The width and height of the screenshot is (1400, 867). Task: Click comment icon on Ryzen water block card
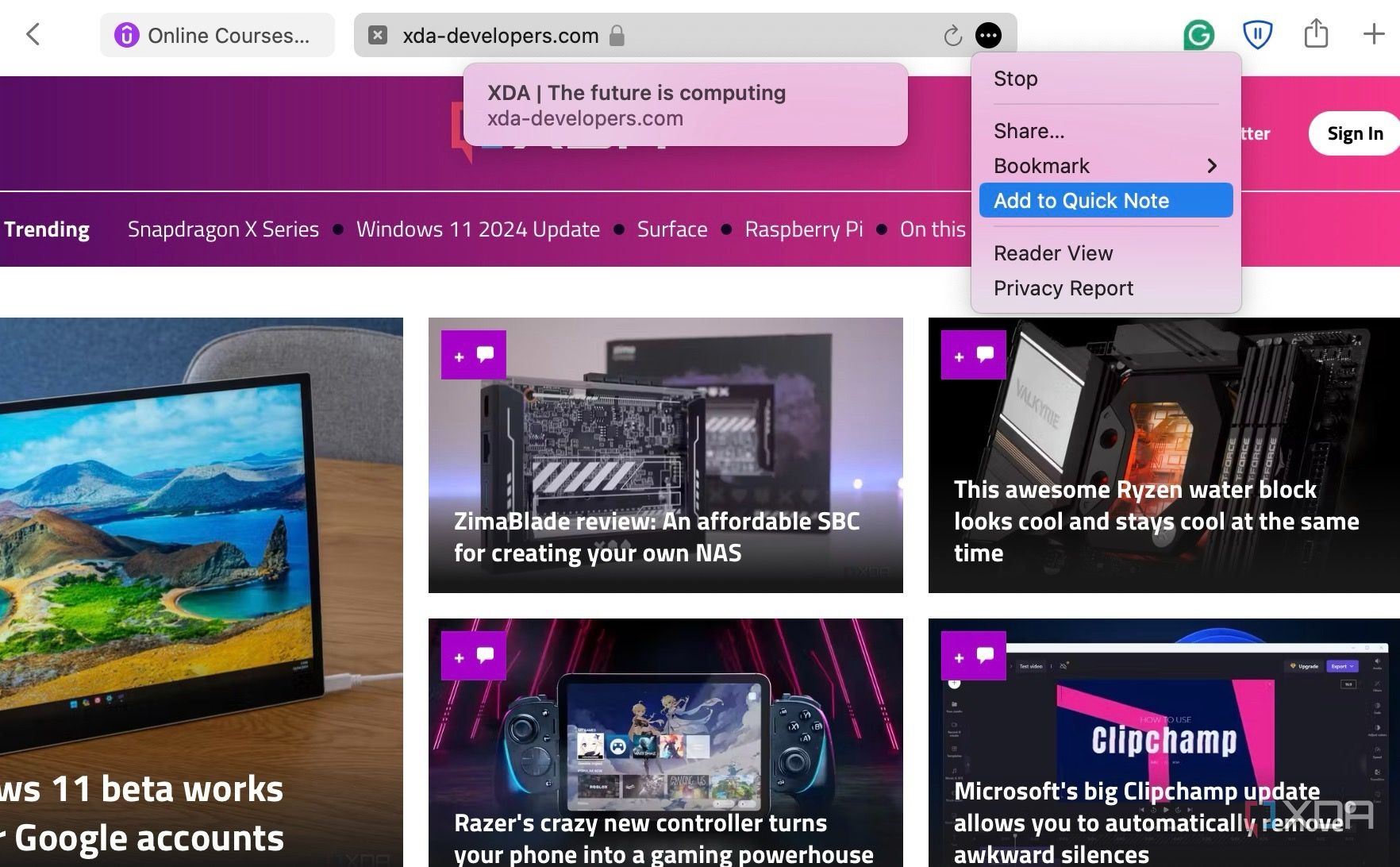point(985,355)
